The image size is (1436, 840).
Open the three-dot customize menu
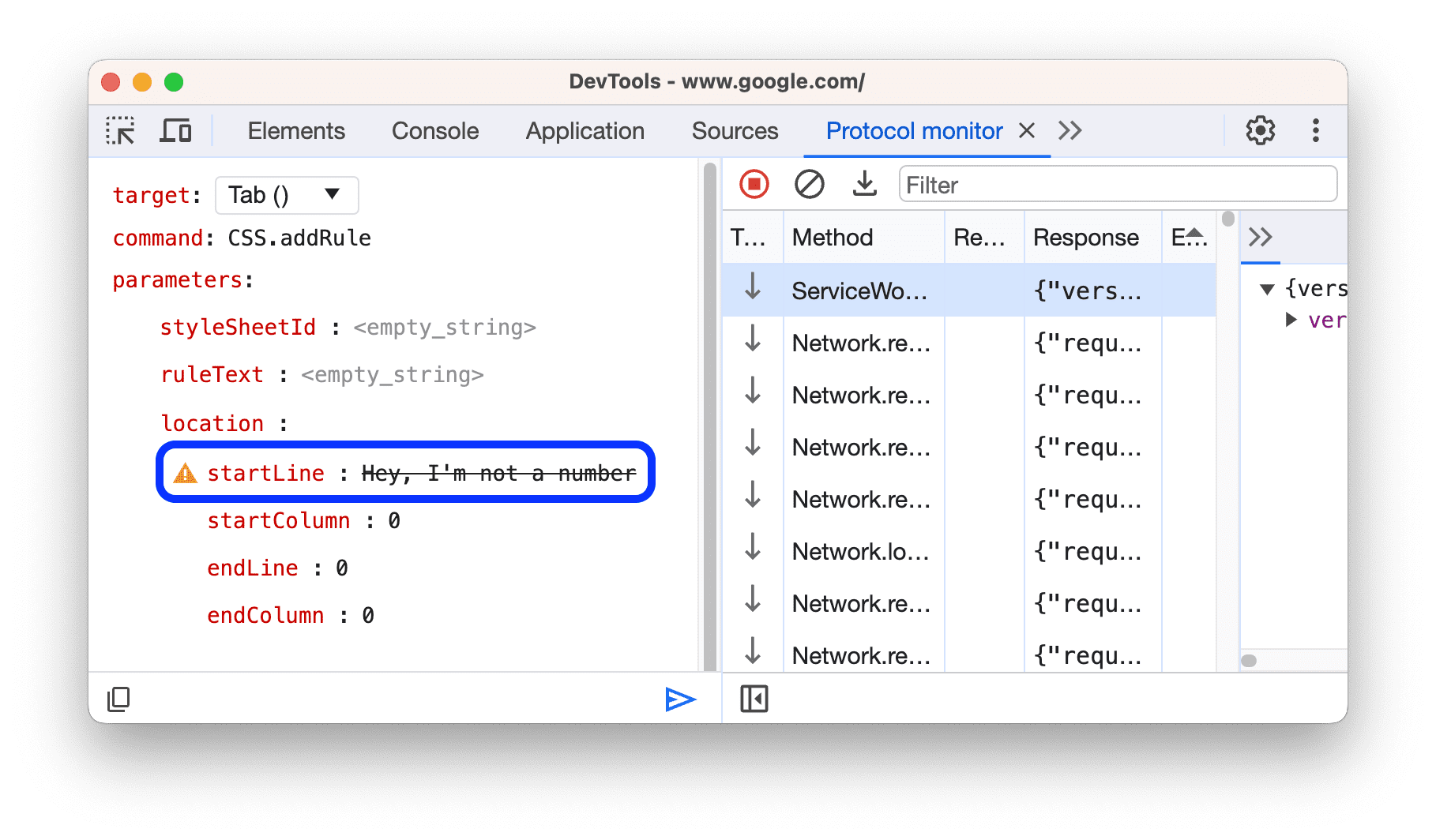1315,130
